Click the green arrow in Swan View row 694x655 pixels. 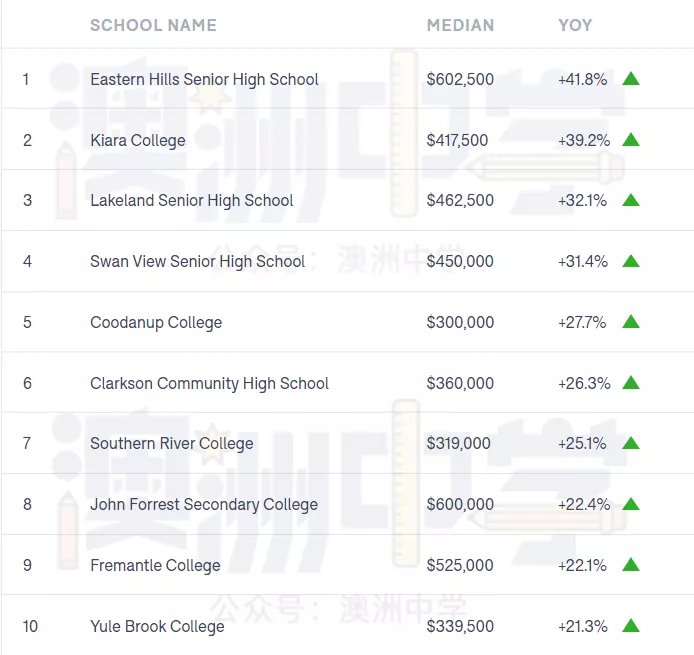[x=631, y=261]
